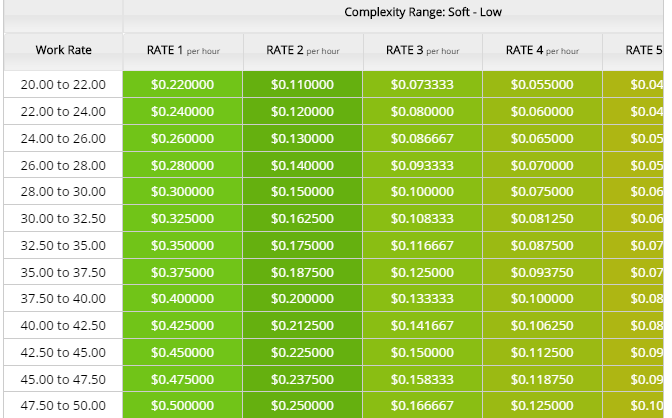Click the $0.500000 cell
672x418 pixels.
click(x=183, y=406)
